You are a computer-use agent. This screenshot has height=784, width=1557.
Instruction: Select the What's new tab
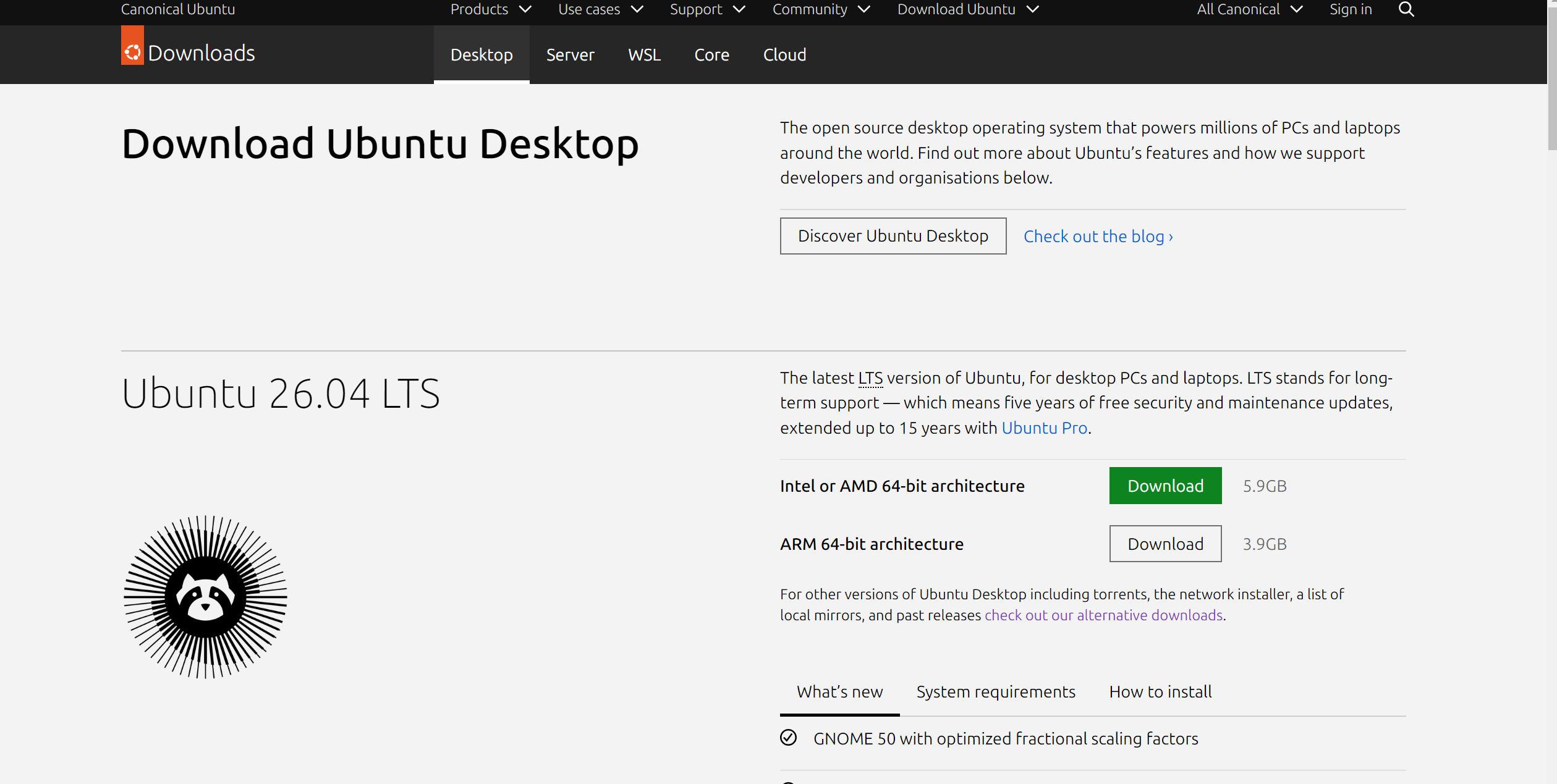839,692
